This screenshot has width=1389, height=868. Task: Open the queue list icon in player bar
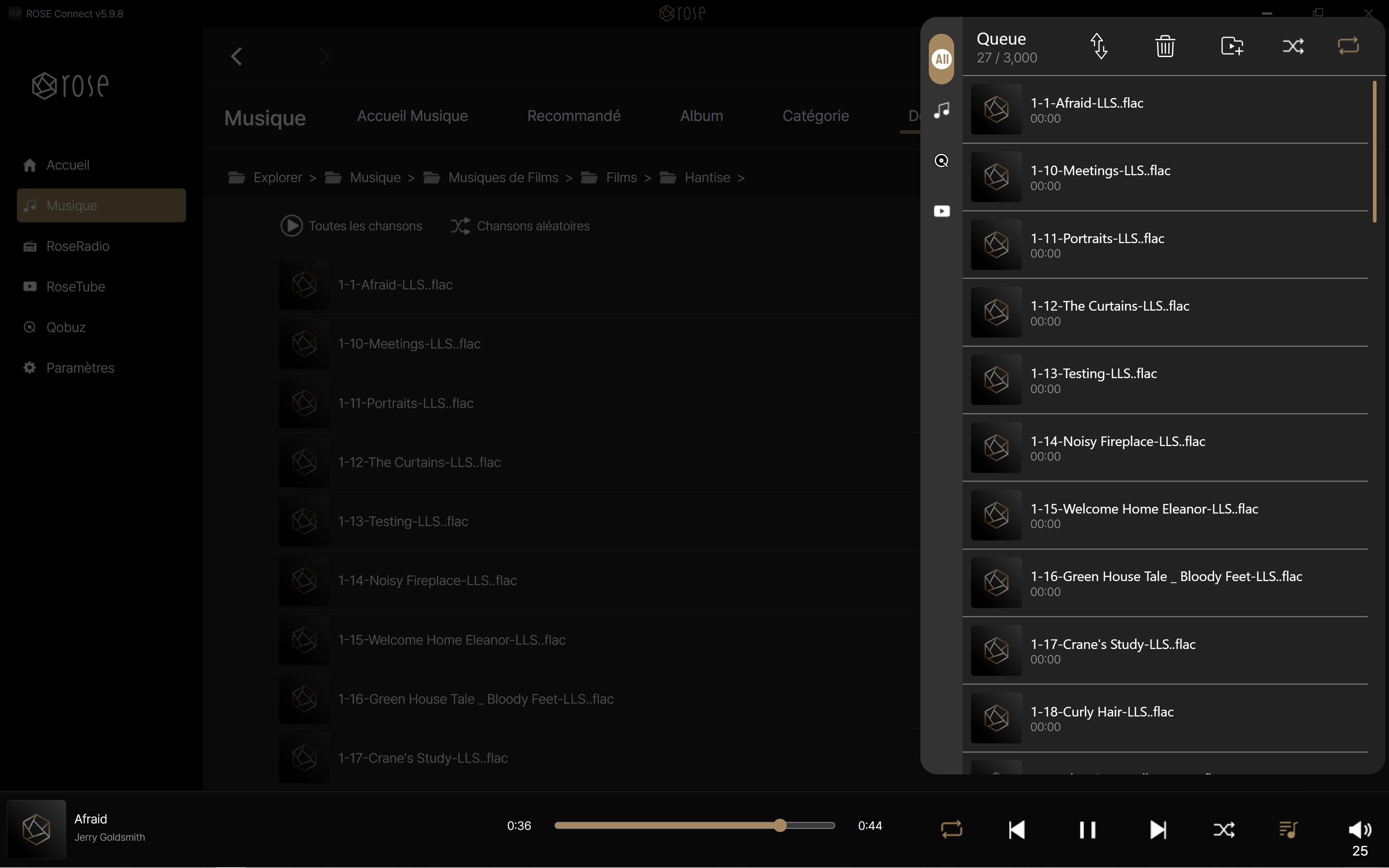(1288, 829)
